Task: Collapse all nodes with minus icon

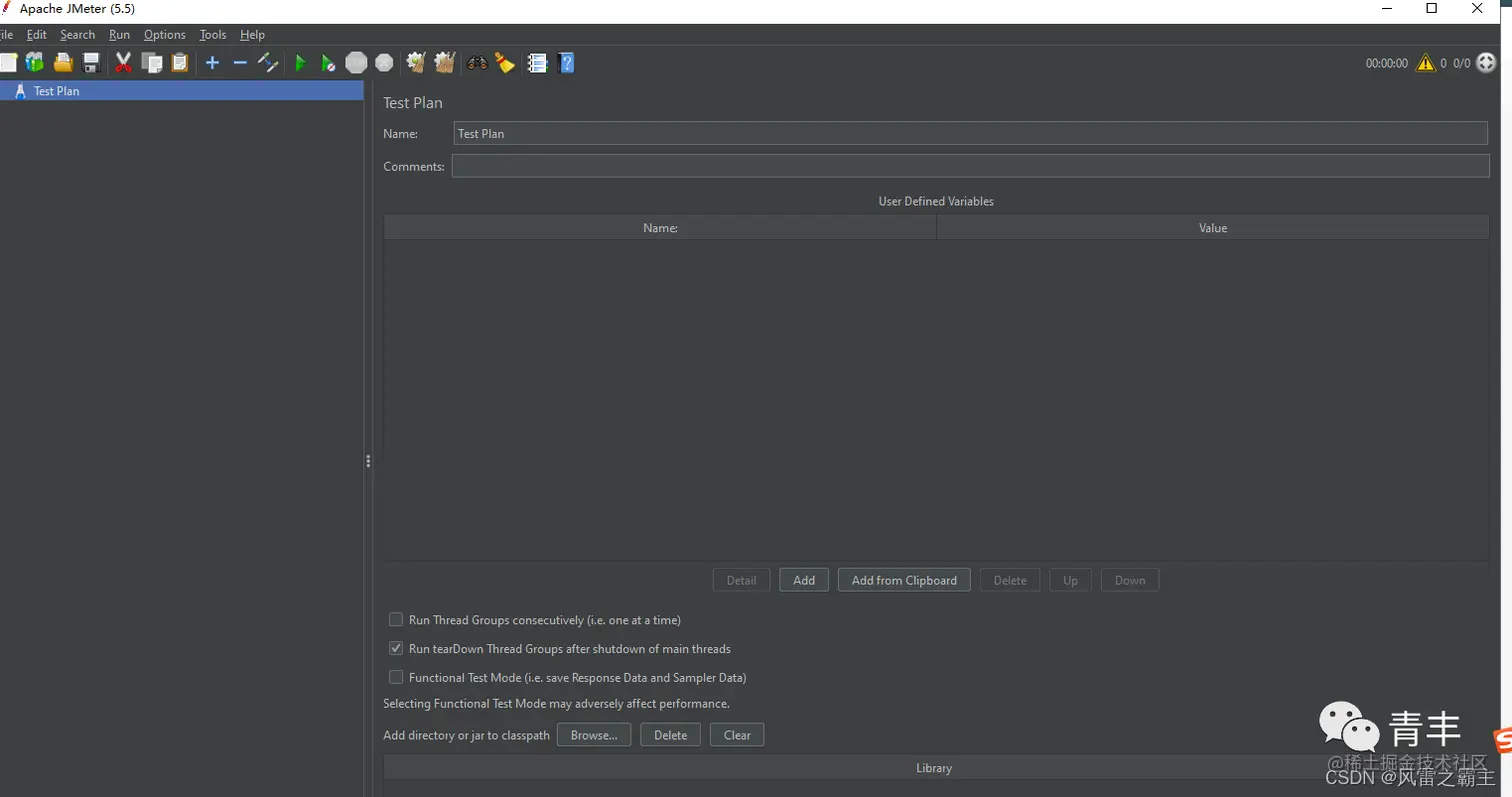Action: 240,63
